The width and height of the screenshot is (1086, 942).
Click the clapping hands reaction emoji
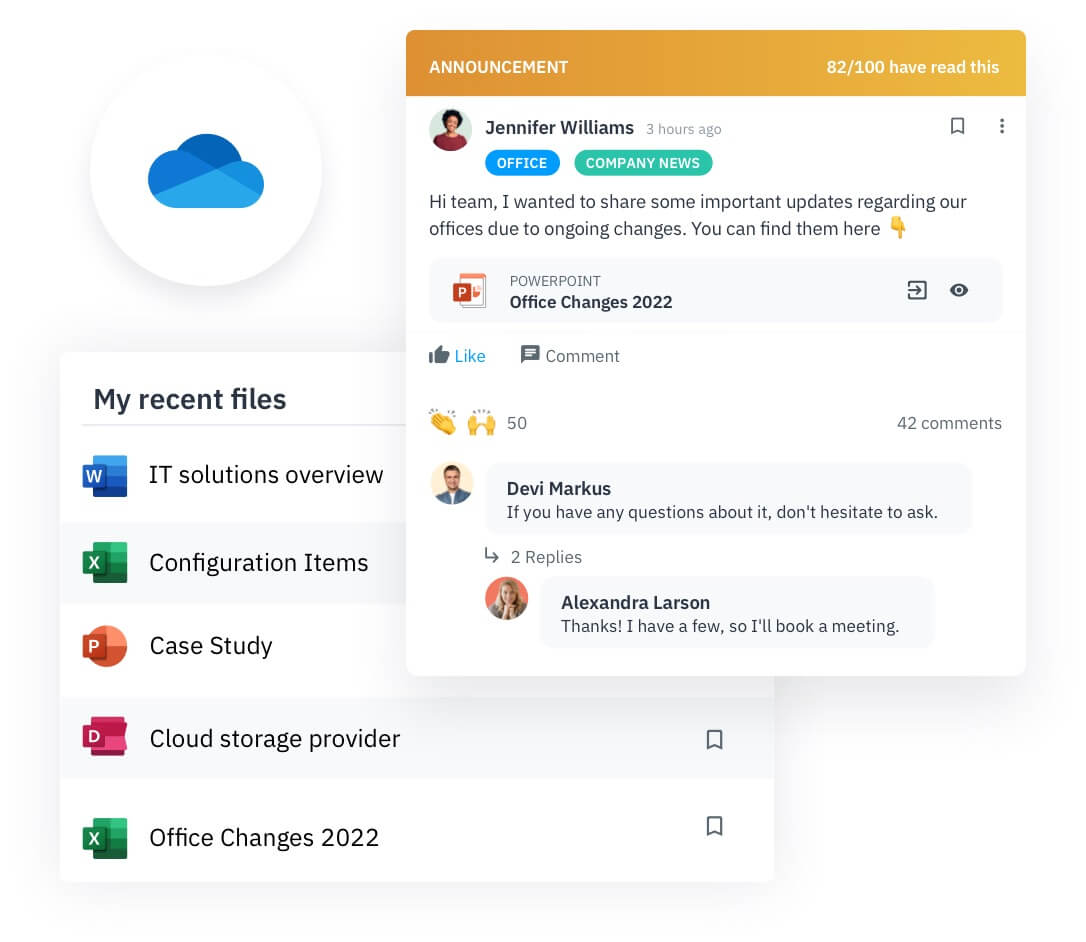click(x=442, y=423)
